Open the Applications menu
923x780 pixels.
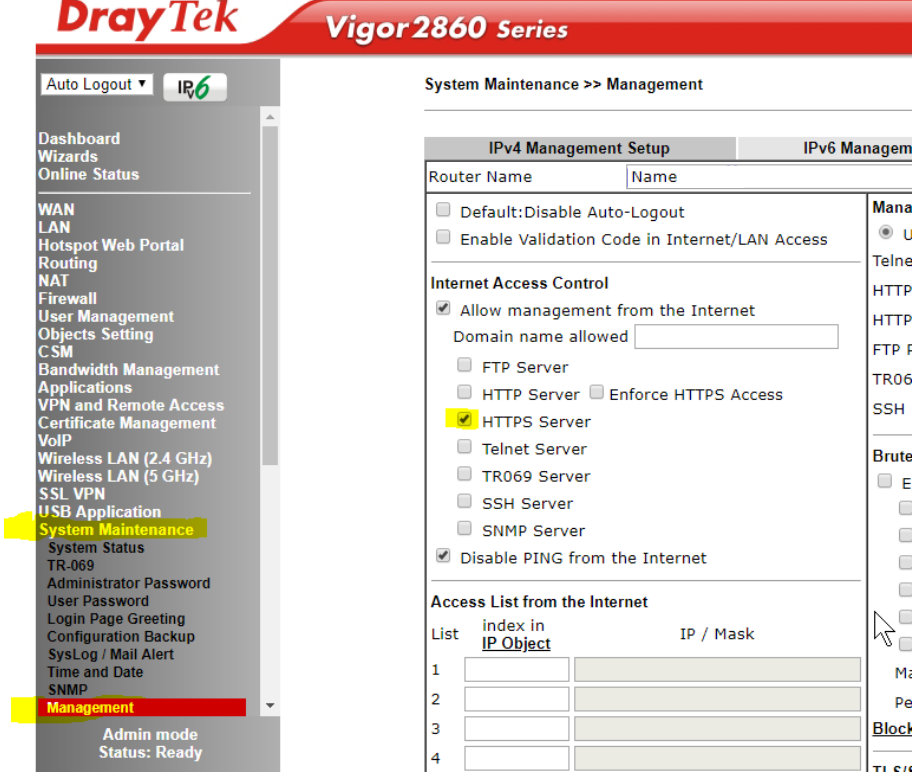(85, 387)
